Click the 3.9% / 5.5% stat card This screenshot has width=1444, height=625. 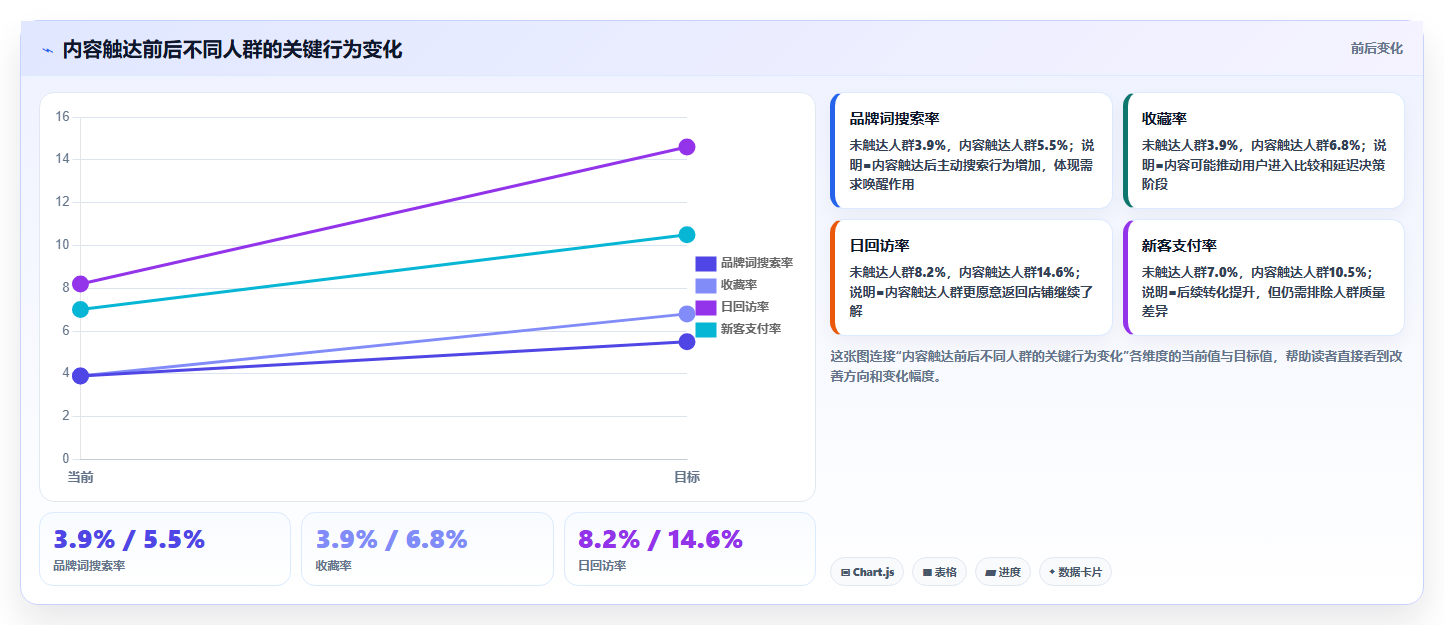[165, 549]
